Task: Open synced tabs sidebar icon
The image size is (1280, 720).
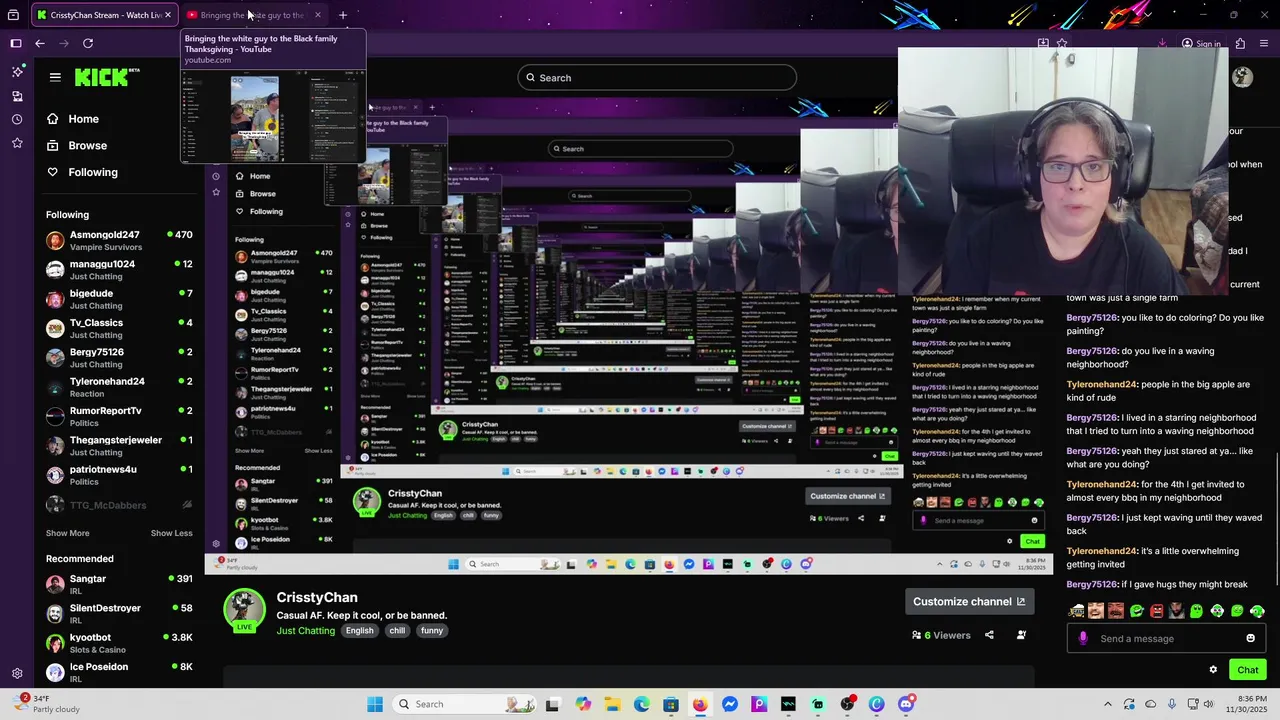Action: coord(17,96)
